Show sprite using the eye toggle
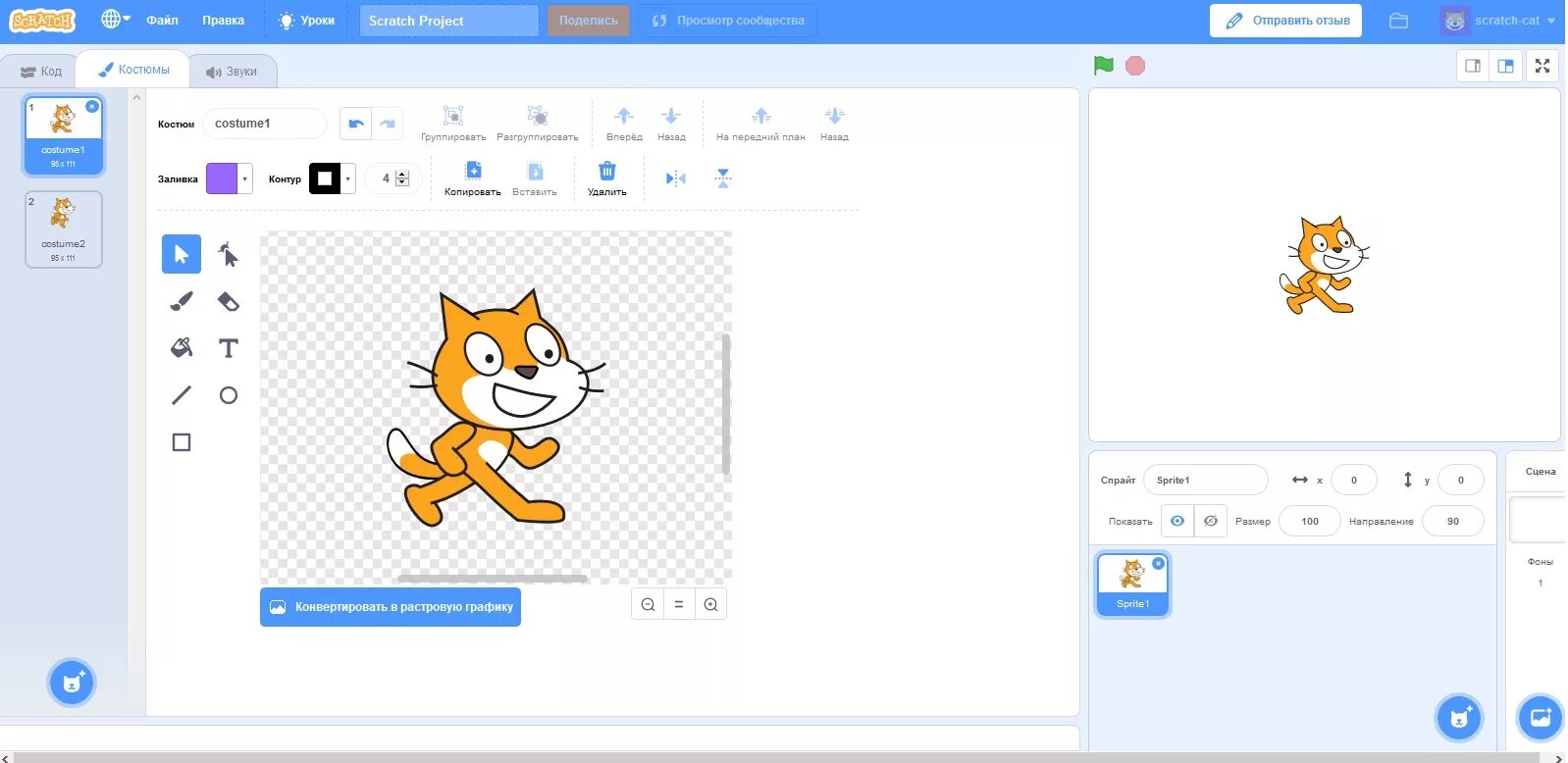Viewport: 1568px width, 763px height. click(1177, 521)
